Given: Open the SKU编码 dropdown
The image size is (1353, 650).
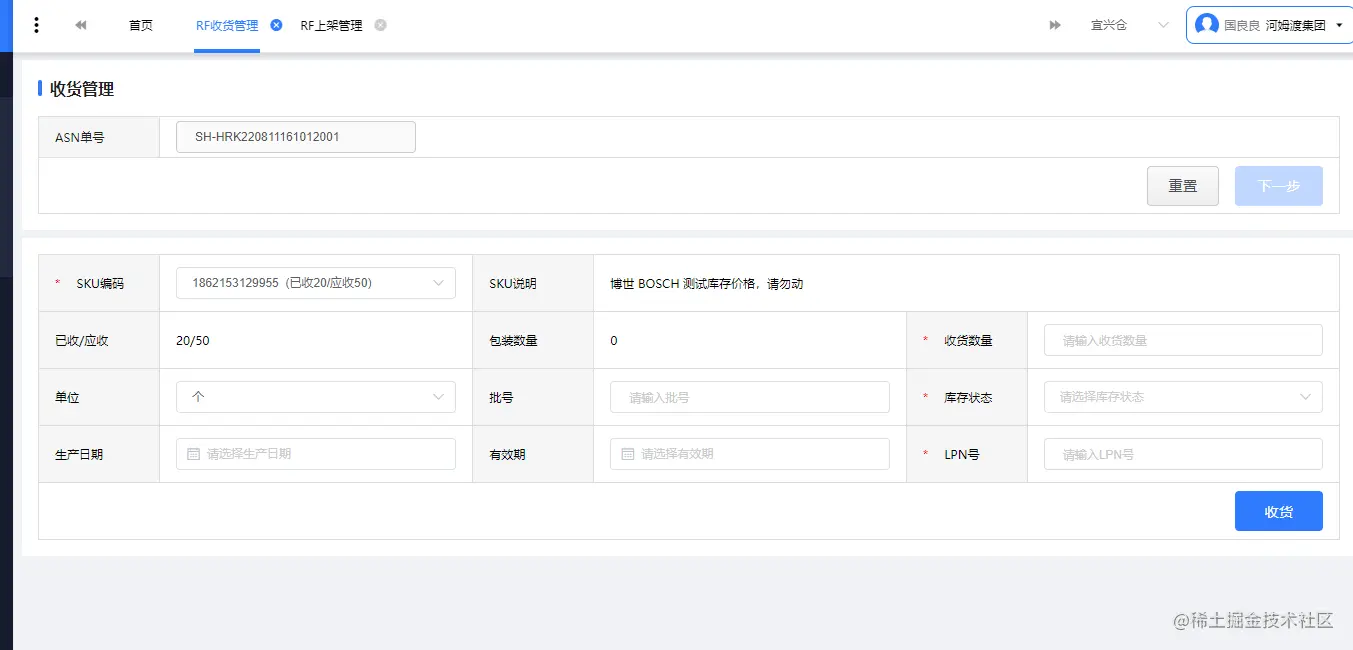Looking at the screenshot, I should coord(316,283).
